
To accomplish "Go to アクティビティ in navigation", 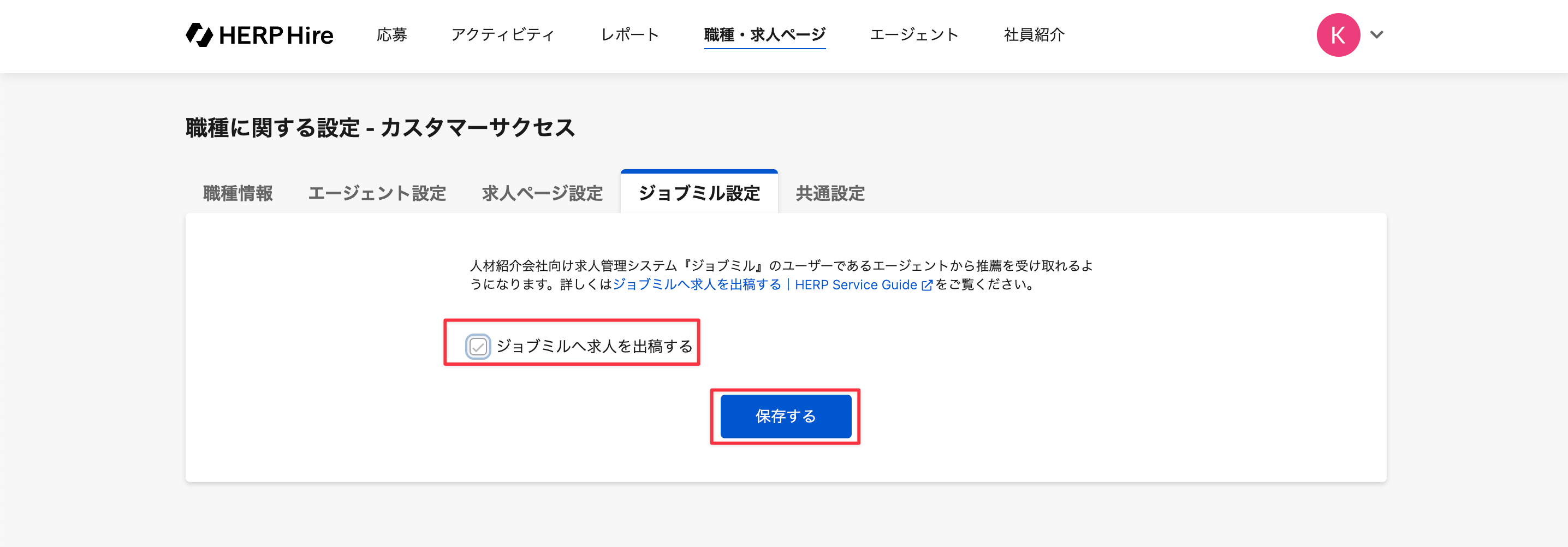I will click(x=503, y=35).
